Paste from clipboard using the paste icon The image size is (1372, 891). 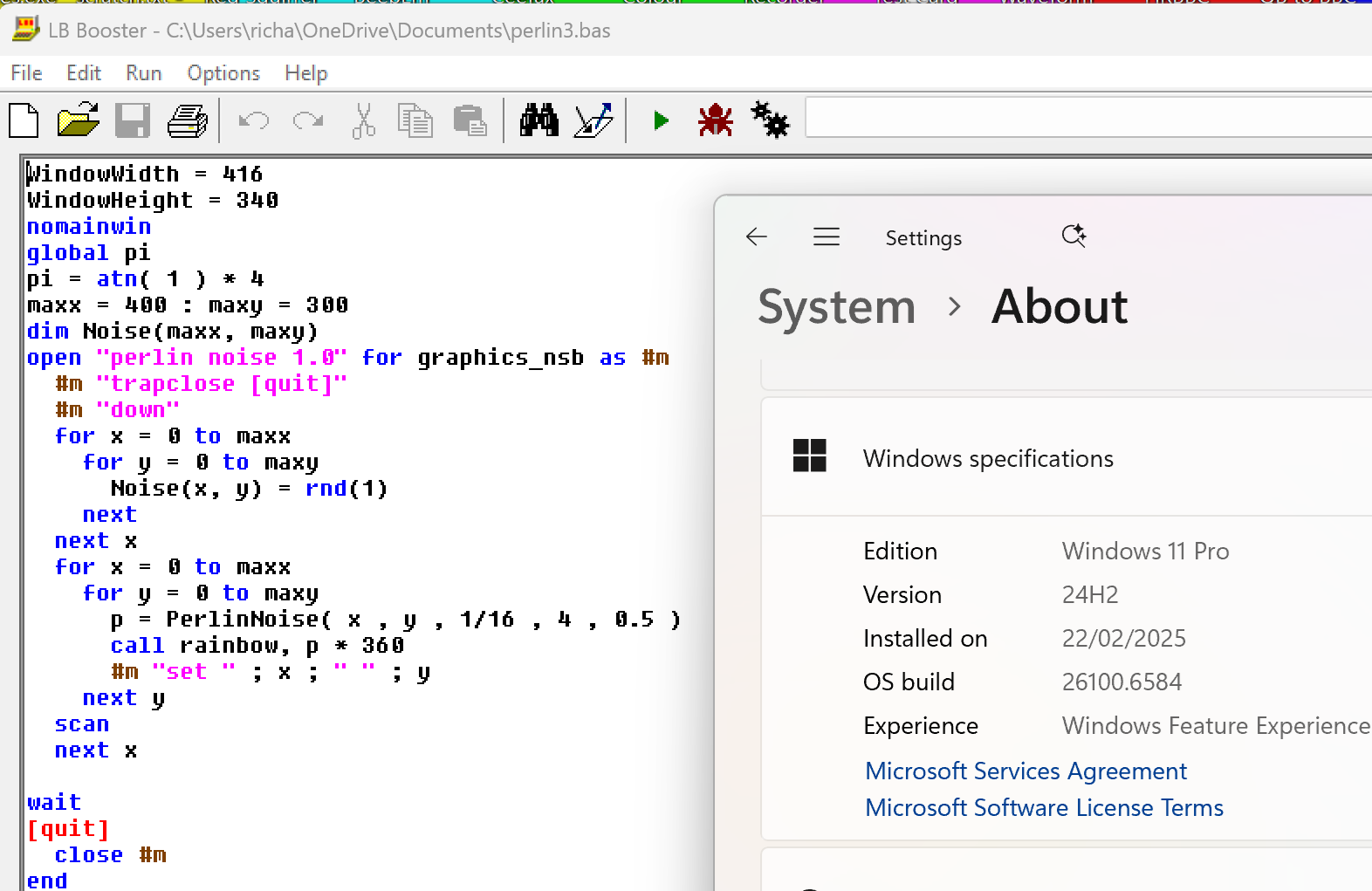(x=470, y=120)
